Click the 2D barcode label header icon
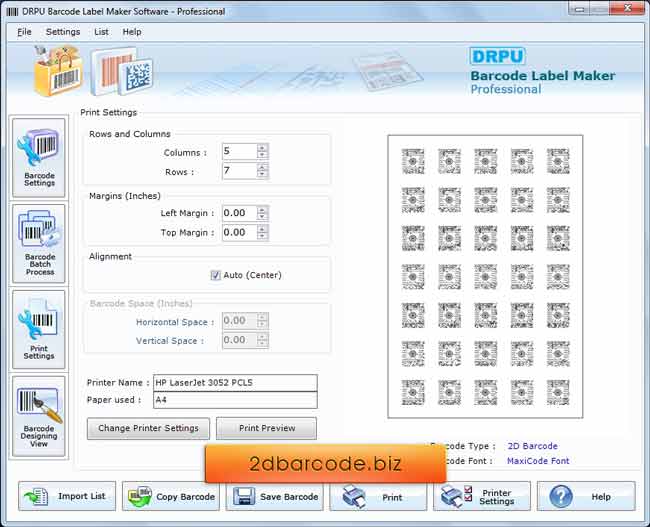Image resolution: width=650 pixels, height=527 pixels. tap(122, 71)
